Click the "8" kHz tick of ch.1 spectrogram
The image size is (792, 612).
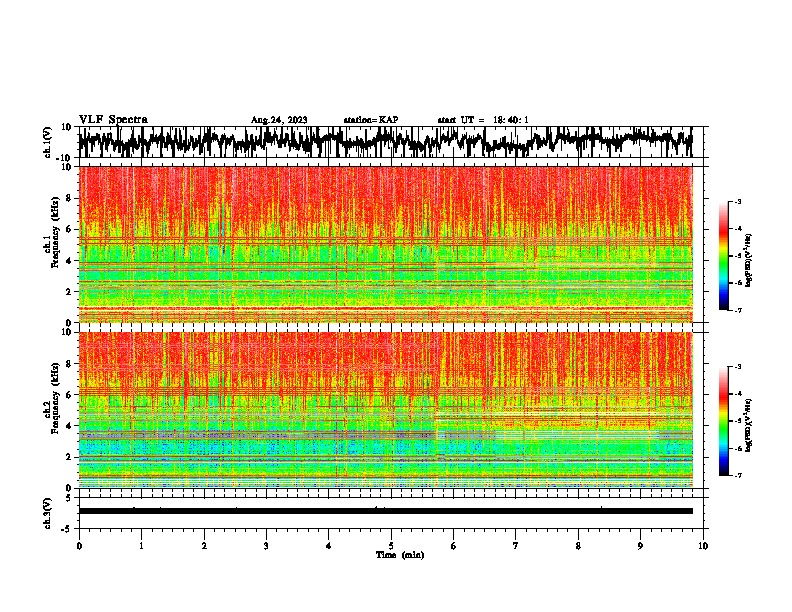coord(69,198)
